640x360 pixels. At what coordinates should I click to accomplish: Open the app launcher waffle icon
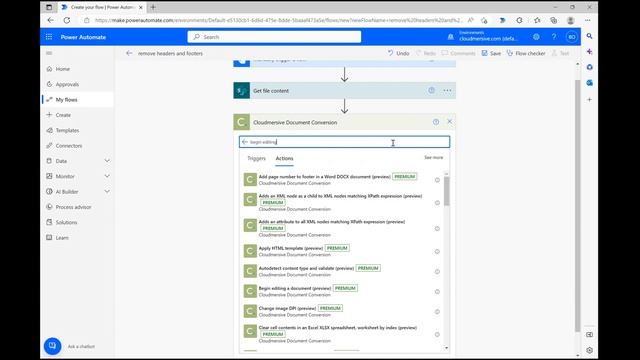pyautogui.click(x=49, y=37)
